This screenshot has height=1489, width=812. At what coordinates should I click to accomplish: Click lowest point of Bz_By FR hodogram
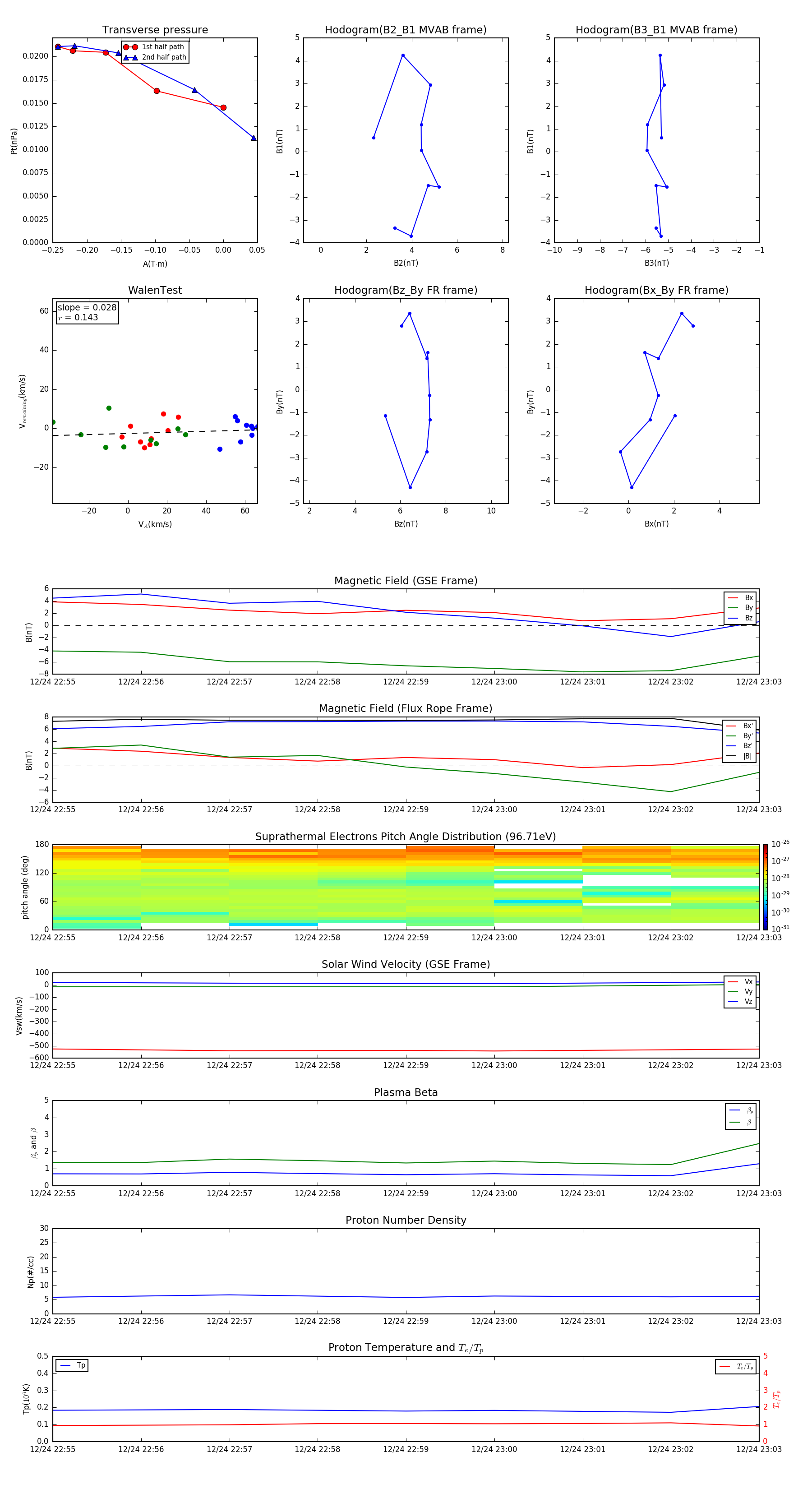411,487
